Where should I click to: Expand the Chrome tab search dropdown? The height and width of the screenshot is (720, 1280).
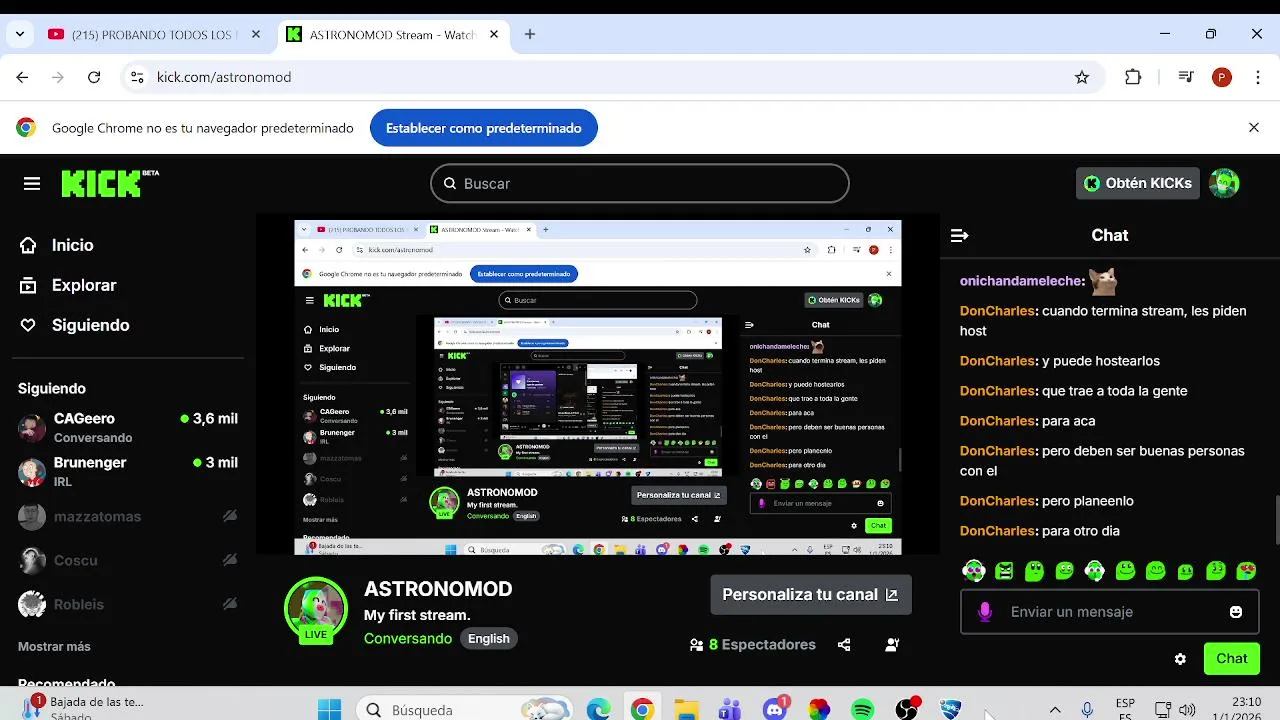[x=19, y=34]
